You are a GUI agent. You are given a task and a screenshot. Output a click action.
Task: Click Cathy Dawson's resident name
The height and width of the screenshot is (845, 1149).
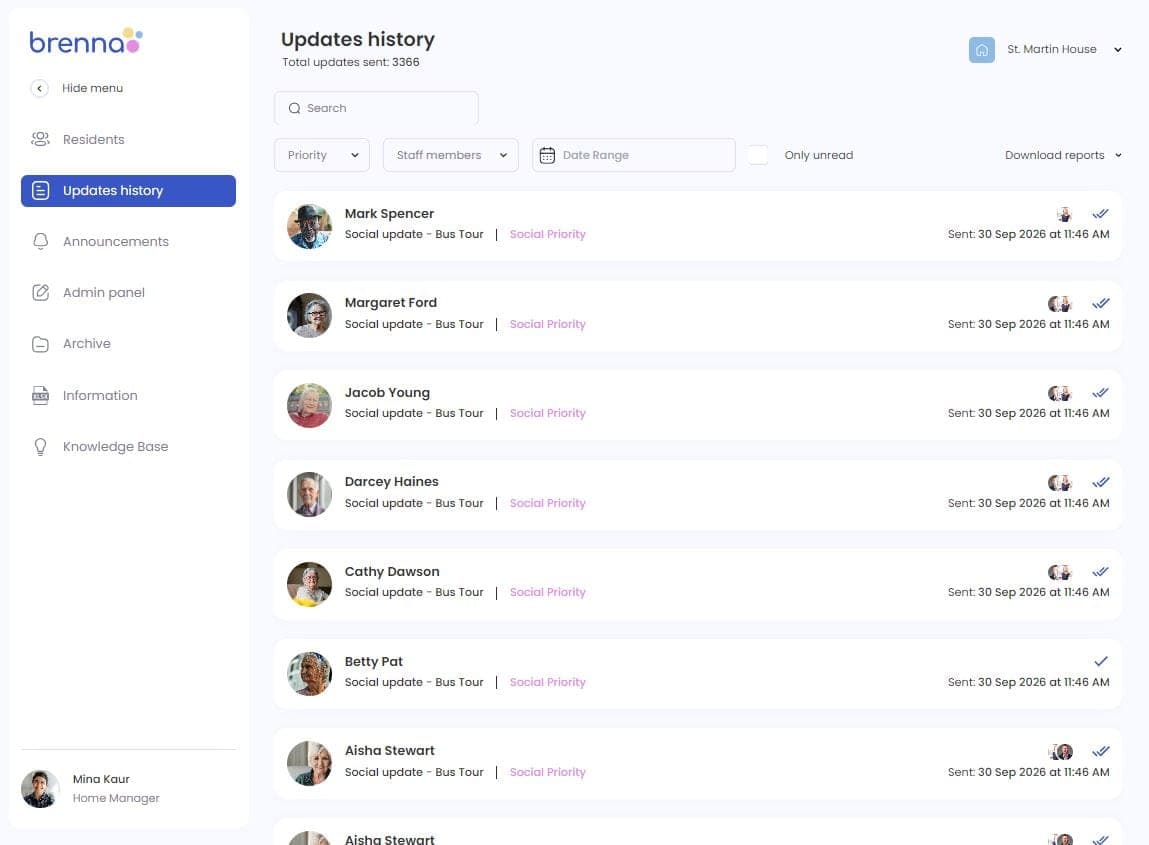[x=392, y=572]
